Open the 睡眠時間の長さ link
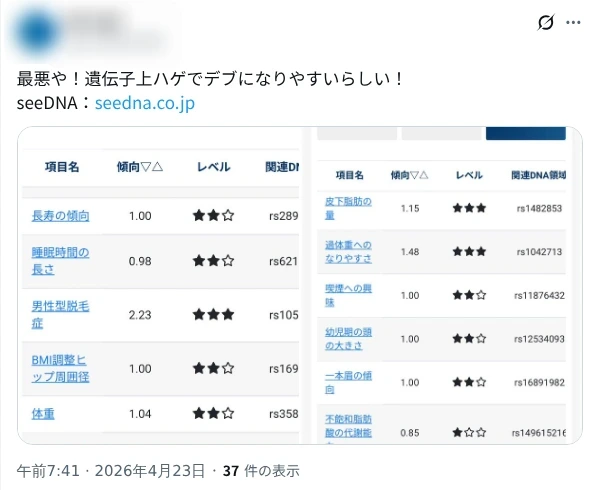Viewport: 599px width, 490px height. (x=60, y=261)
